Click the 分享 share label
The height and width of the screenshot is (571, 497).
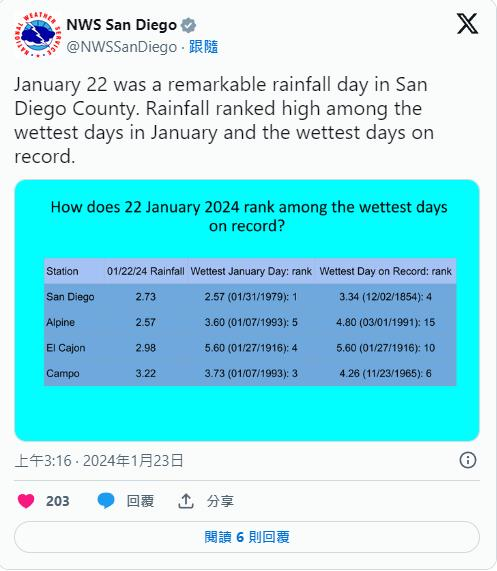pos(220,501)
